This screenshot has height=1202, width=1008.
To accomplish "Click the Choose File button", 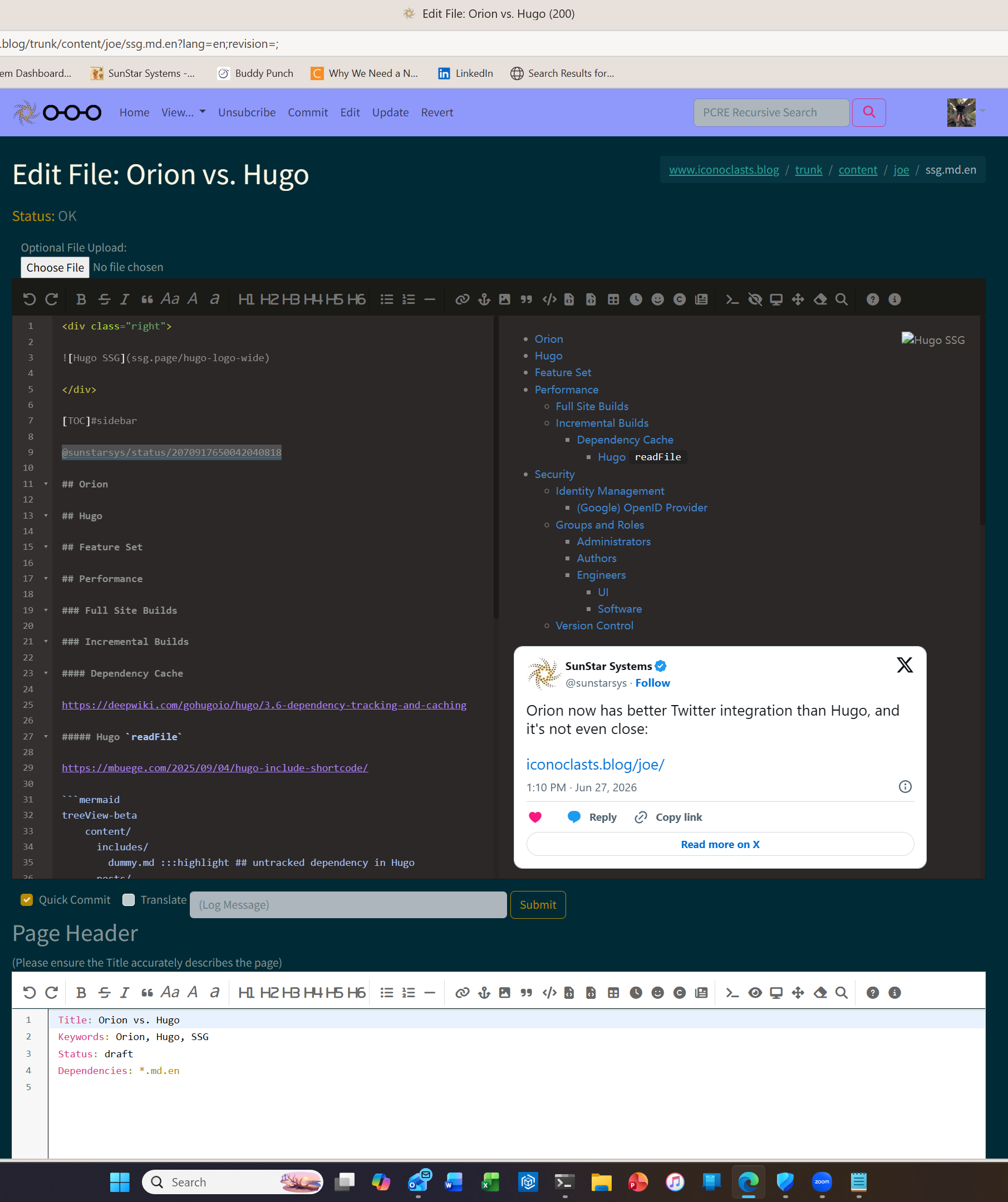I will [x=55, y=267].
